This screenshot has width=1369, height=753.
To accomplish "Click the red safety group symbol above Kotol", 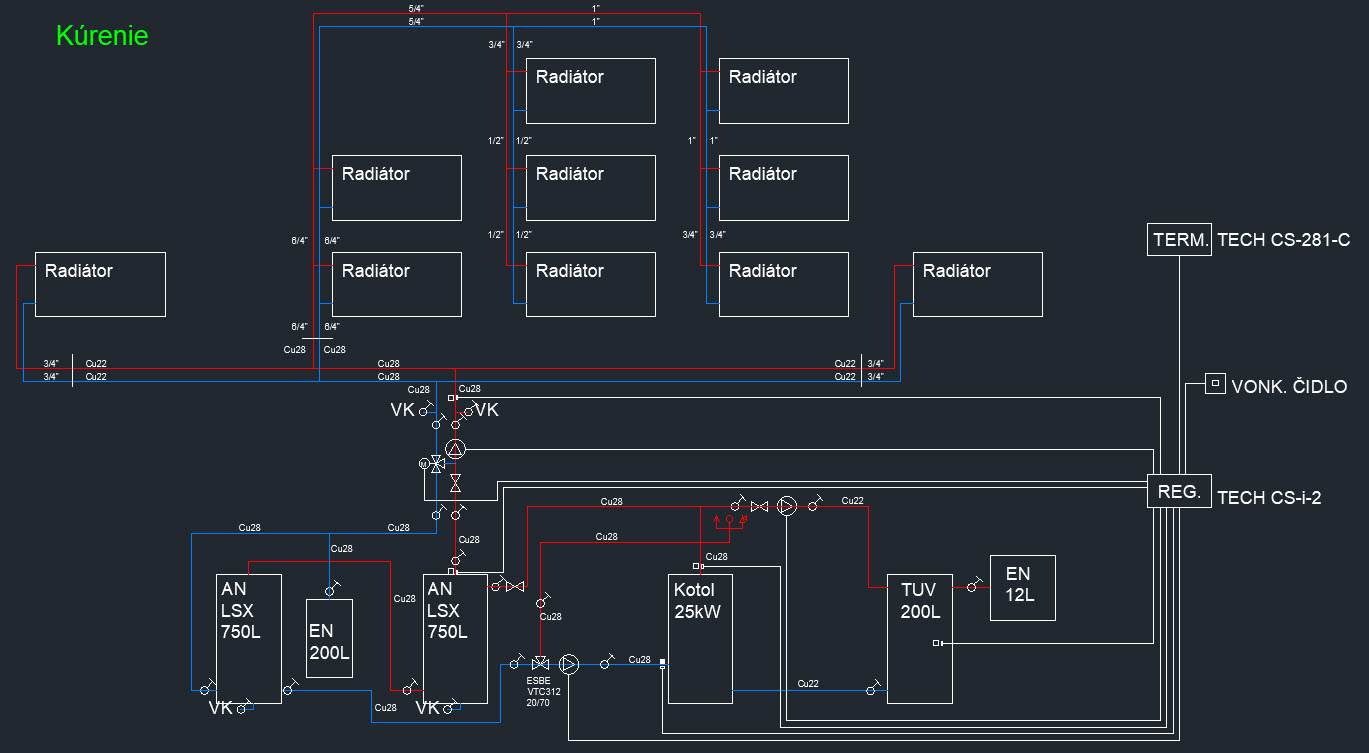I will [x=729, y=521].
